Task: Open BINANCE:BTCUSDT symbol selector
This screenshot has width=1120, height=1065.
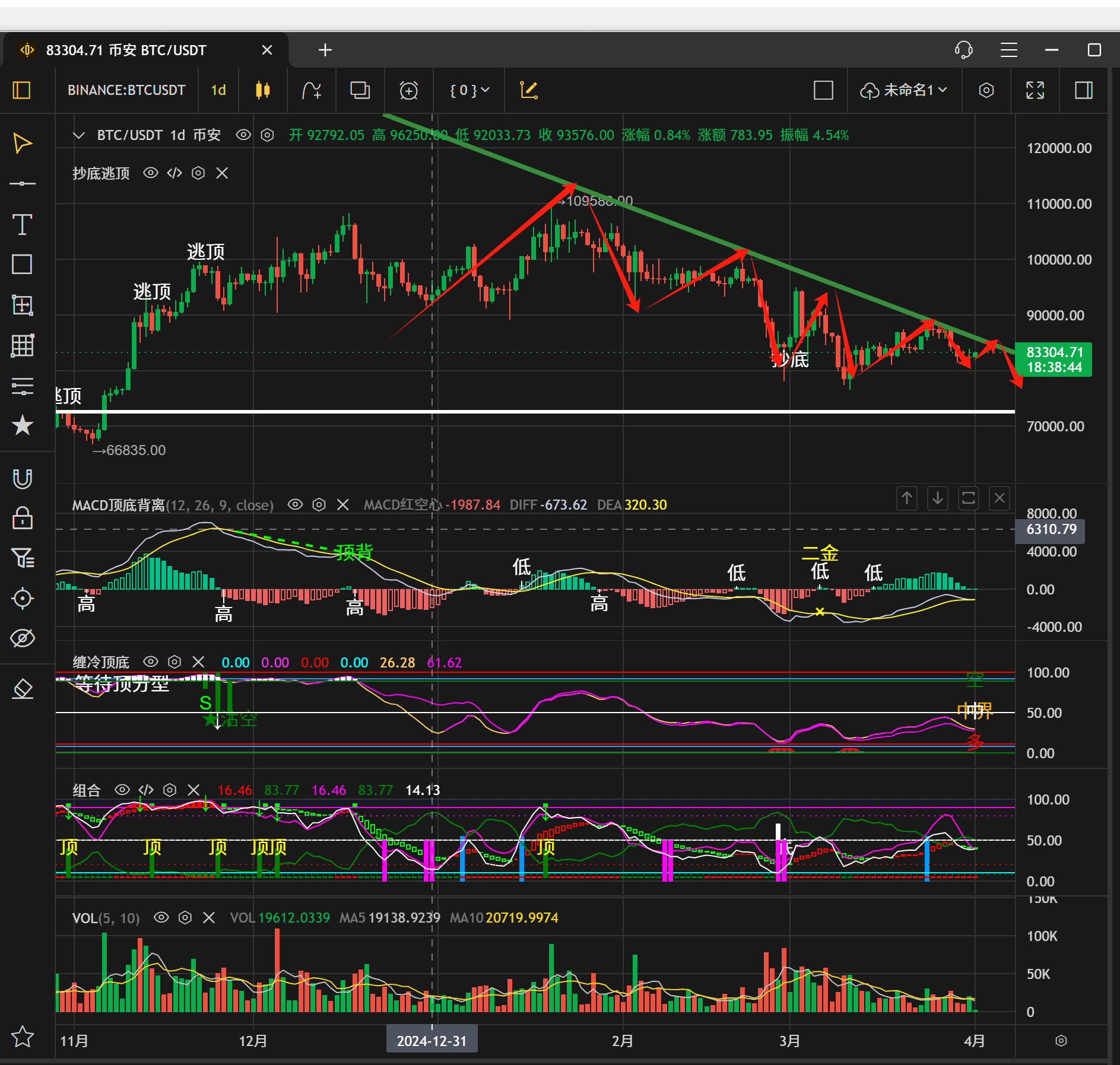Action: click(x=126, y=90)
